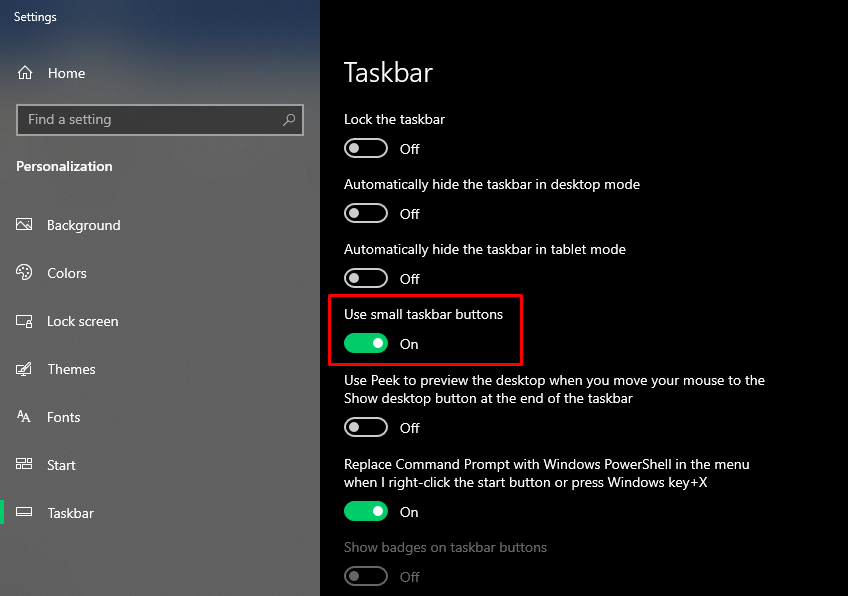Viewport: 848px width, 596px height.
Task: Click the Themes brush icon
Action: click(x=24, y=369)
